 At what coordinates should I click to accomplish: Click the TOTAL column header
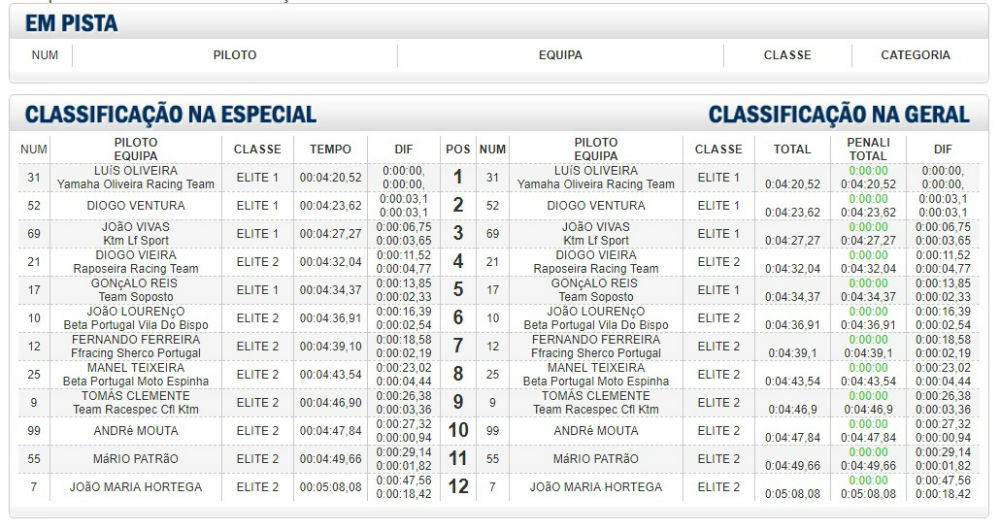point(791,149)
